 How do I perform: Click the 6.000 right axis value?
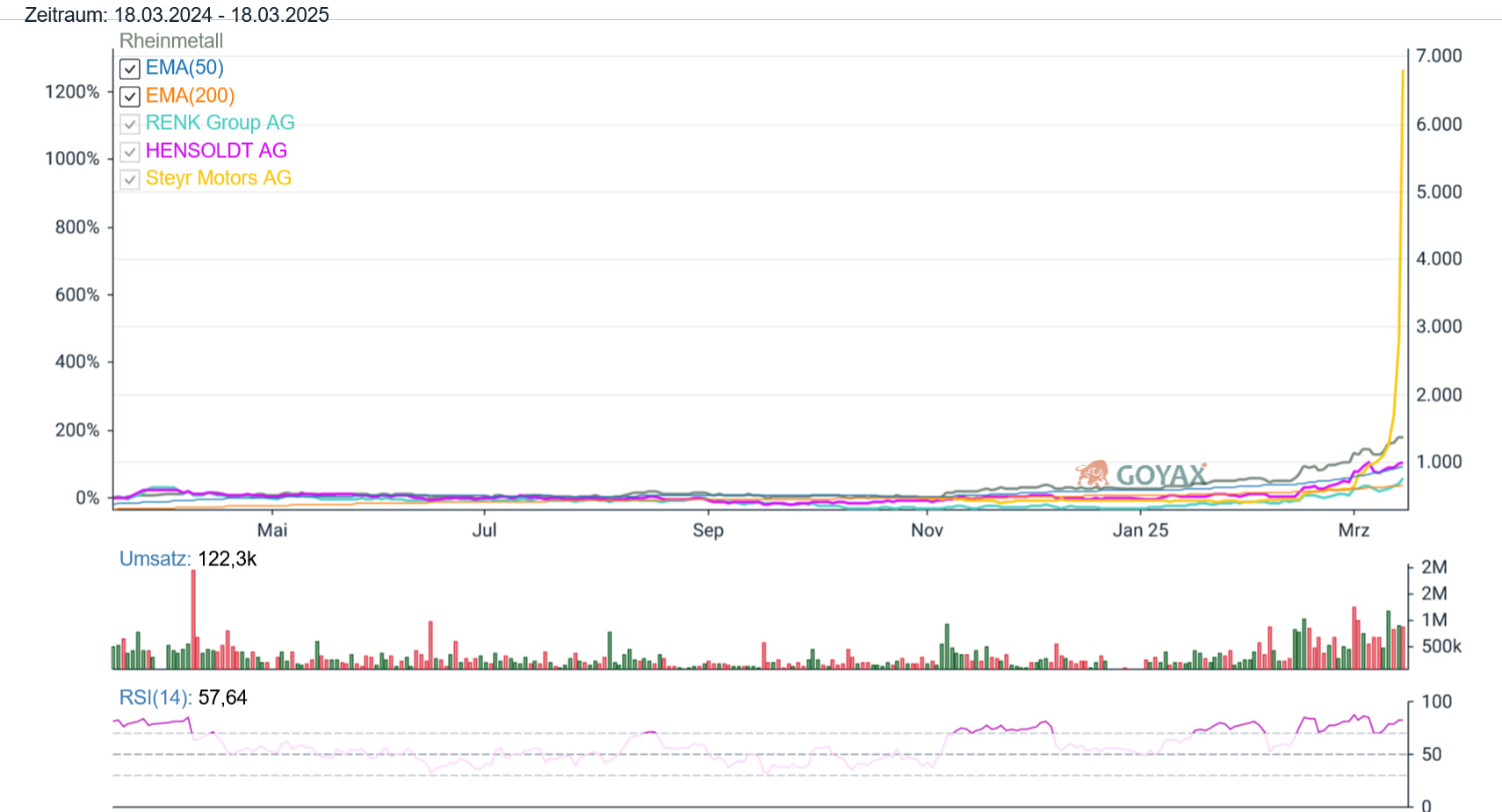[x=1439, y=125]
